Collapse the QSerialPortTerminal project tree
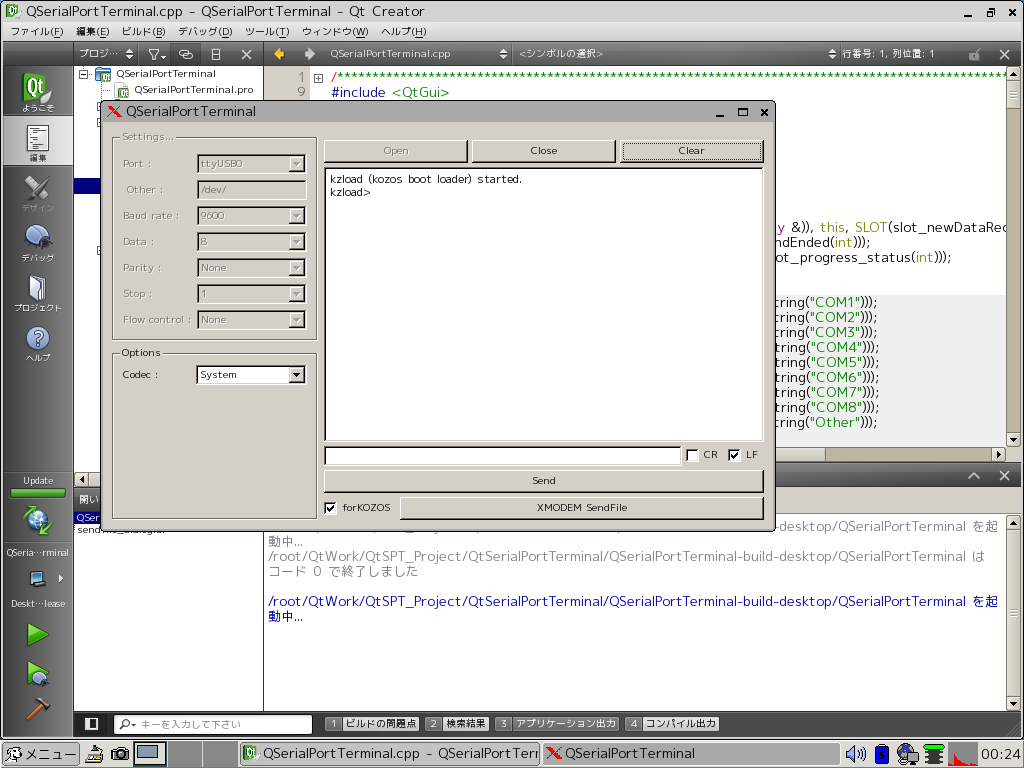 click(84, 74)
